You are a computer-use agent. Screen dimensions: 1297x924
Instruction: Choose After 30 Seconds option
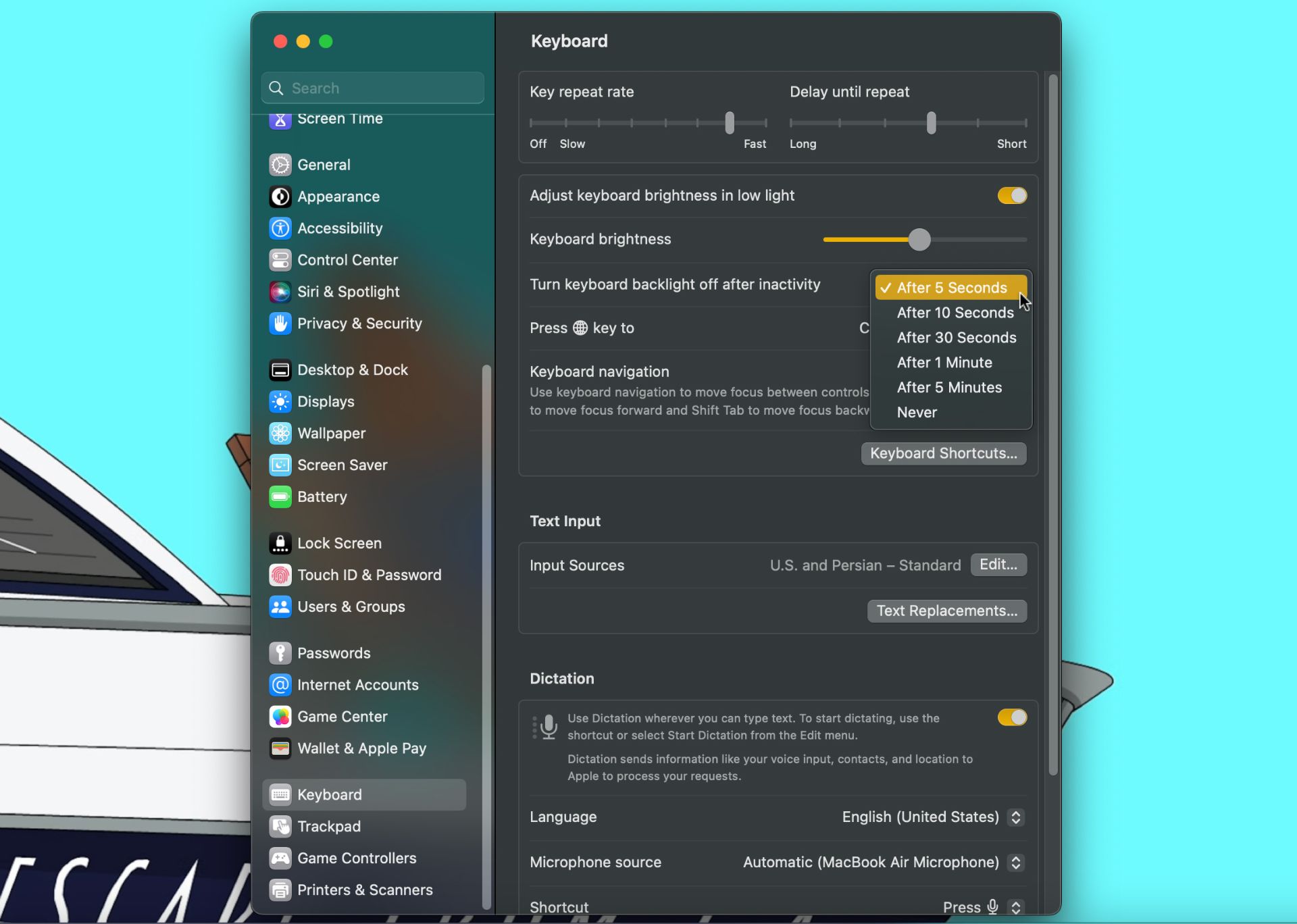pyautogui.click(x=951, y=338)
